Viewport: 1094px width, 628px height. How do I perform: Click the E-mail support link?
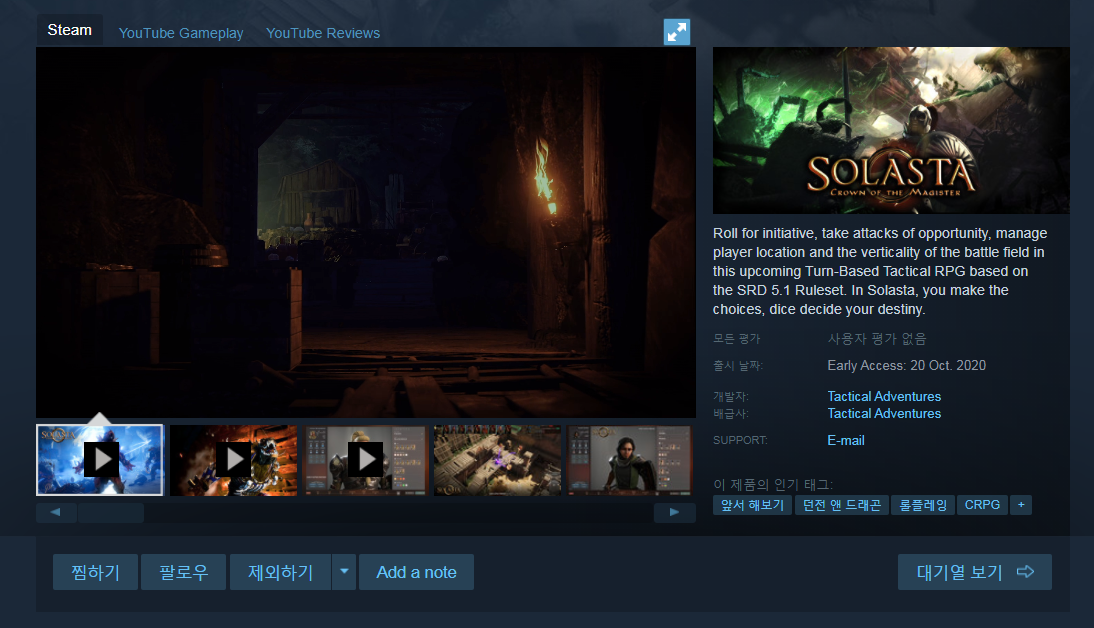[846, 440]
